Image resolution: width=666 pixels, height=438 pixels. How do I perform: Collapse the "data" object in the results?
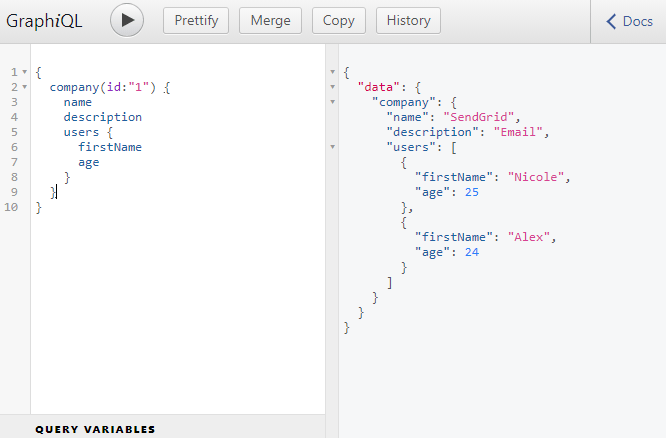click(x=332, y=87)
